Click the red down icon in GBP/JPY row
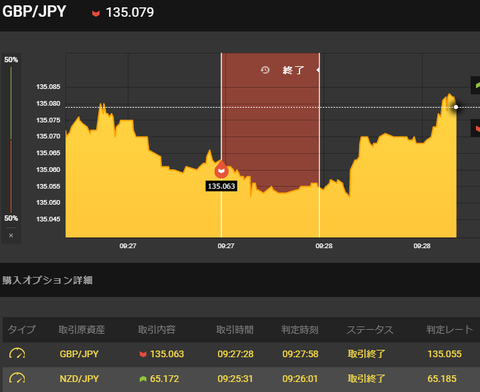 coord(143,354)
